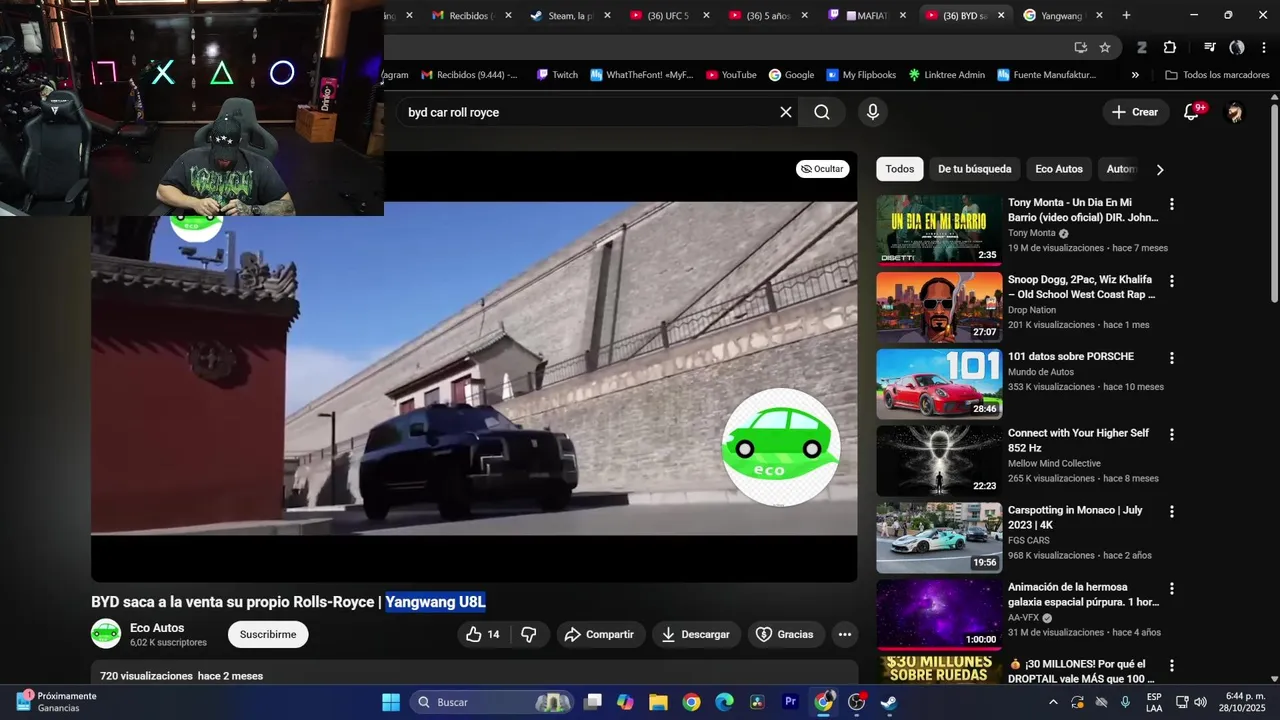Switch to the Yangwang Google tab
Image resolution: width=1280 pixels, height=720 pixels.
(1062, 15)
